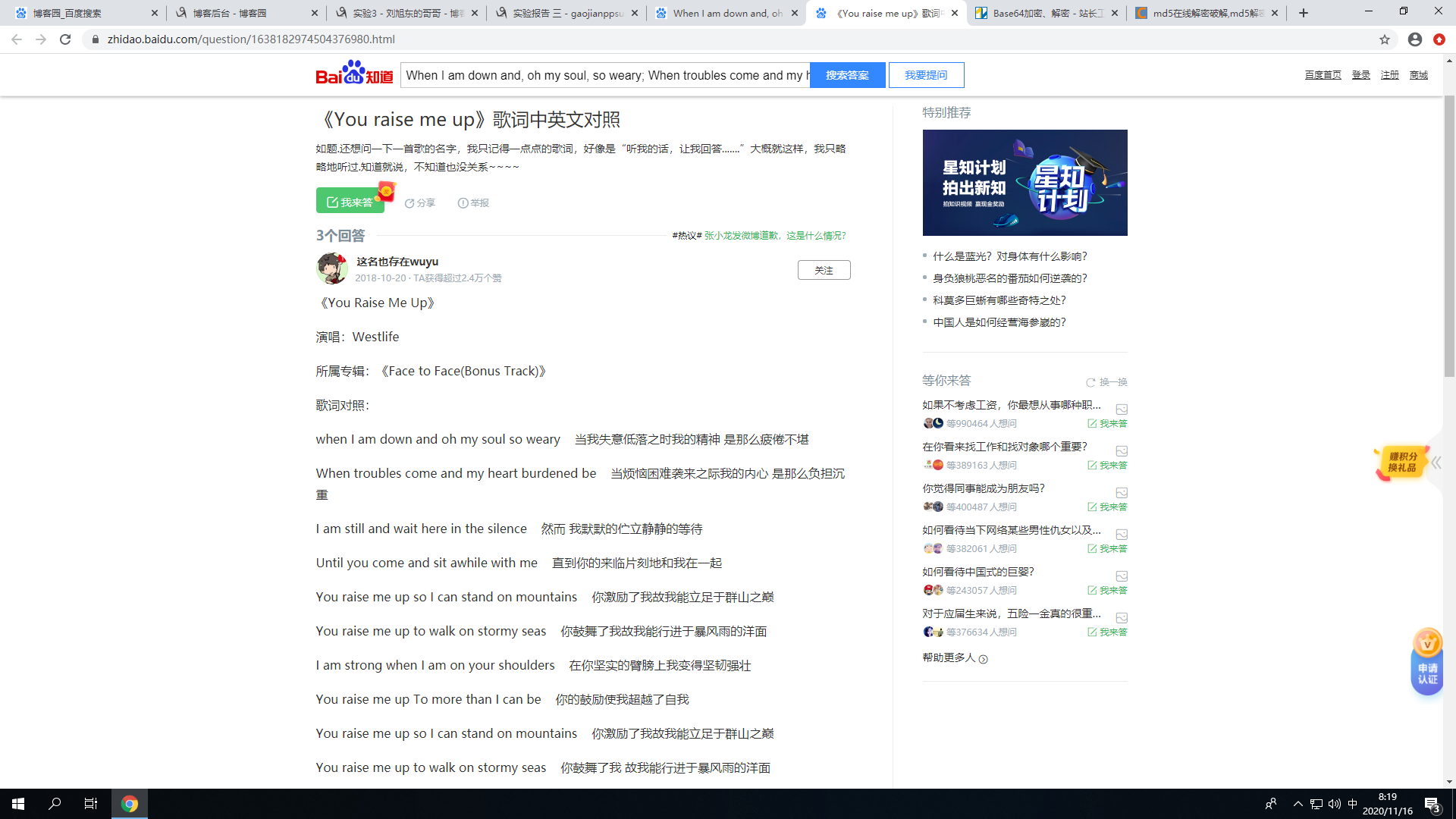
Task: Expand the collapsed side panel chevron
Action: [x=1436, y=463]
